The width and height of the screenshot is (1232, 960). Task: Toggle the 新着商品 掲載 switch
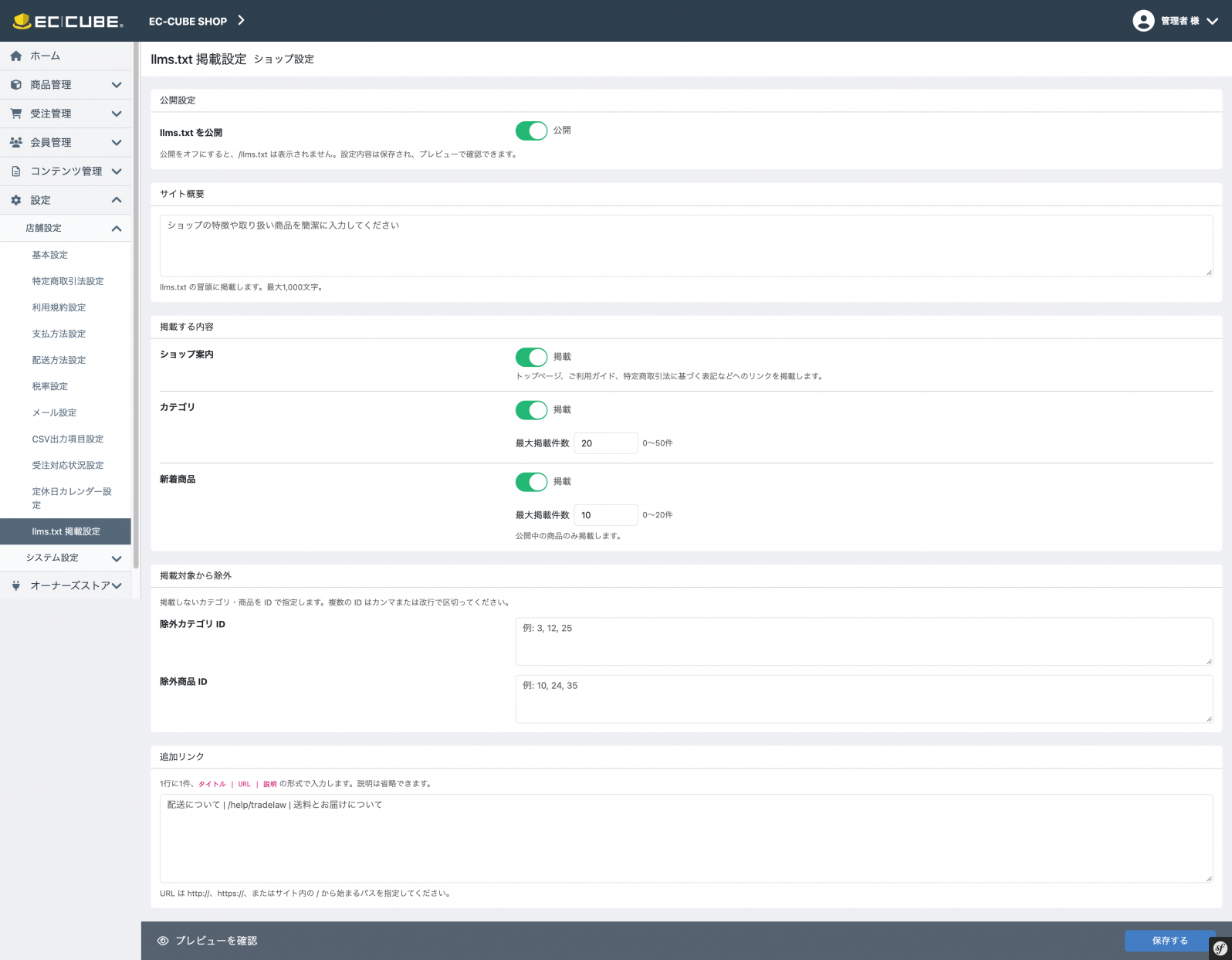[x=531, y=482]
